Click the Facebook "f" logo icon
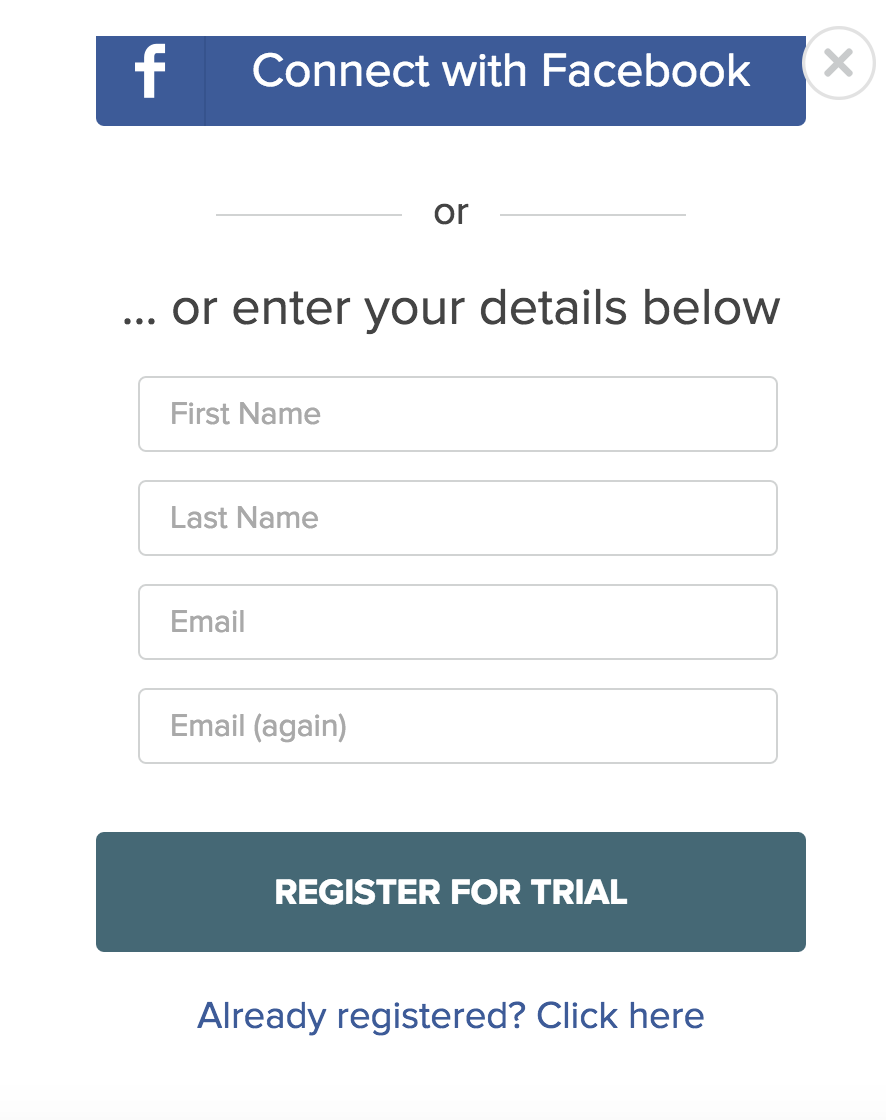The width and height of the screenshot is (886, 1120). [x=150, y=71]
